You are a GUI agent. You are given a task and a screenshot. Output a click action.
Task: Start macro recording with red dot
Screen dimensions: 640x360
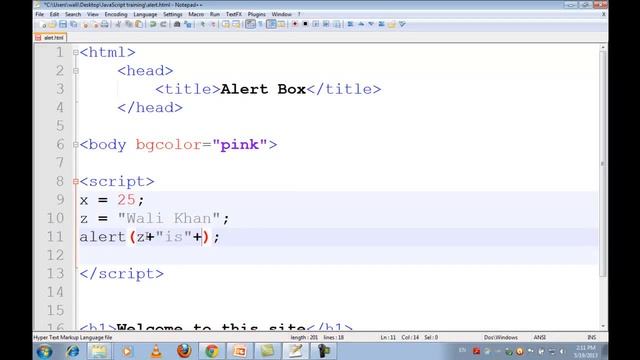tap(295, 24)
